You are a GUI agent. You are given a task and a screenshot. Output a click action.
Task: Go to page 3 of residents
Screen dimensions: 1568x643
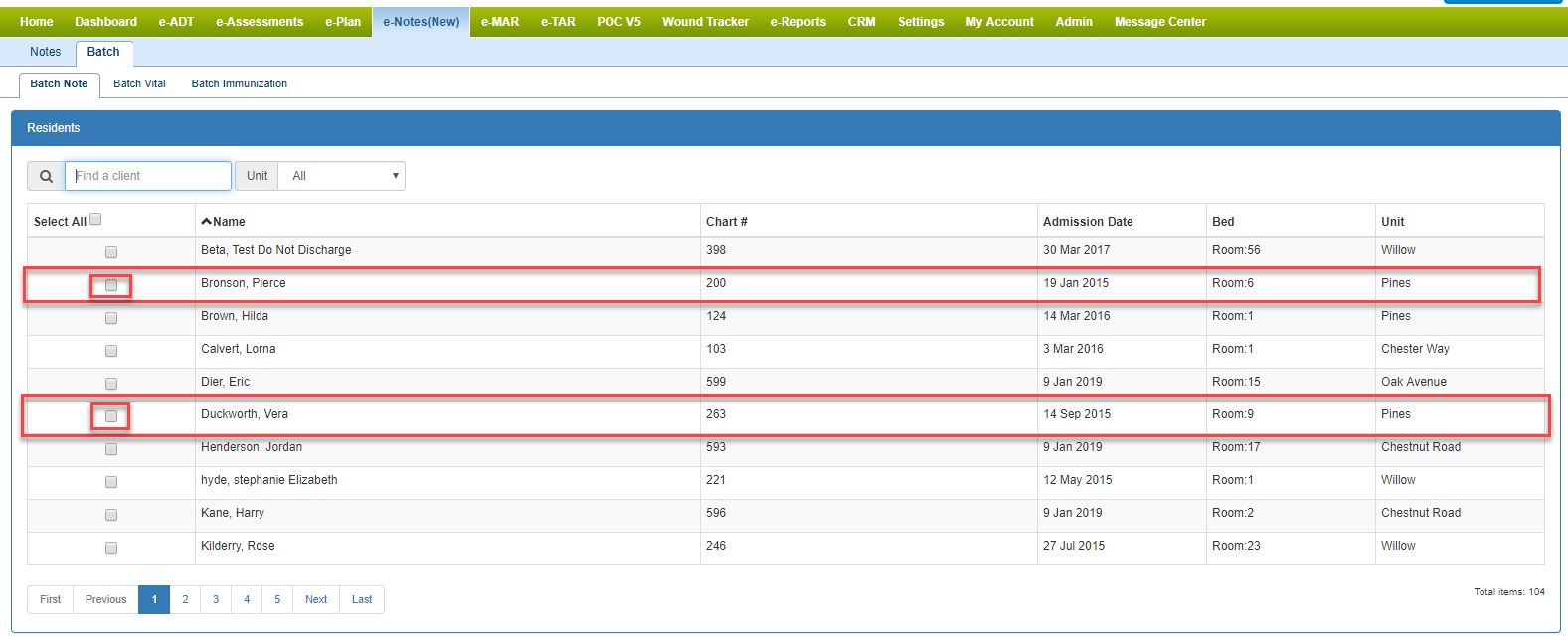tap(216, 600)
